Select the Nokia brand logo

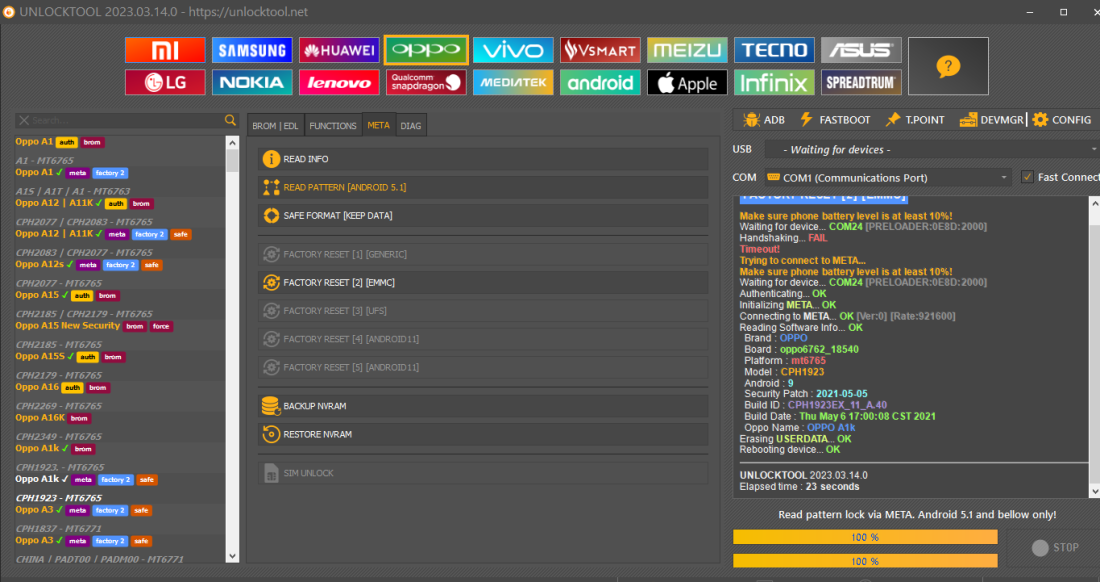[252, 83]
